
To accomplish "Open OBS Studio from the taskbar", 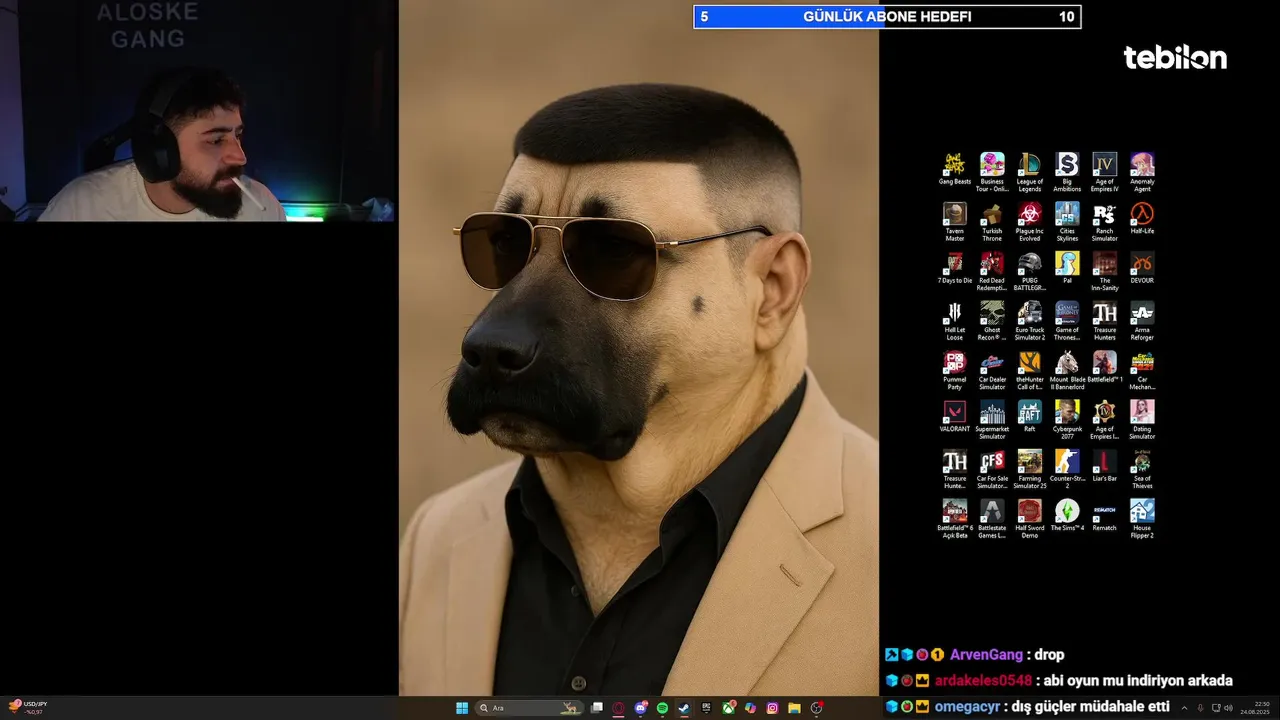I will pyautogui.click(x=816, y=708).
